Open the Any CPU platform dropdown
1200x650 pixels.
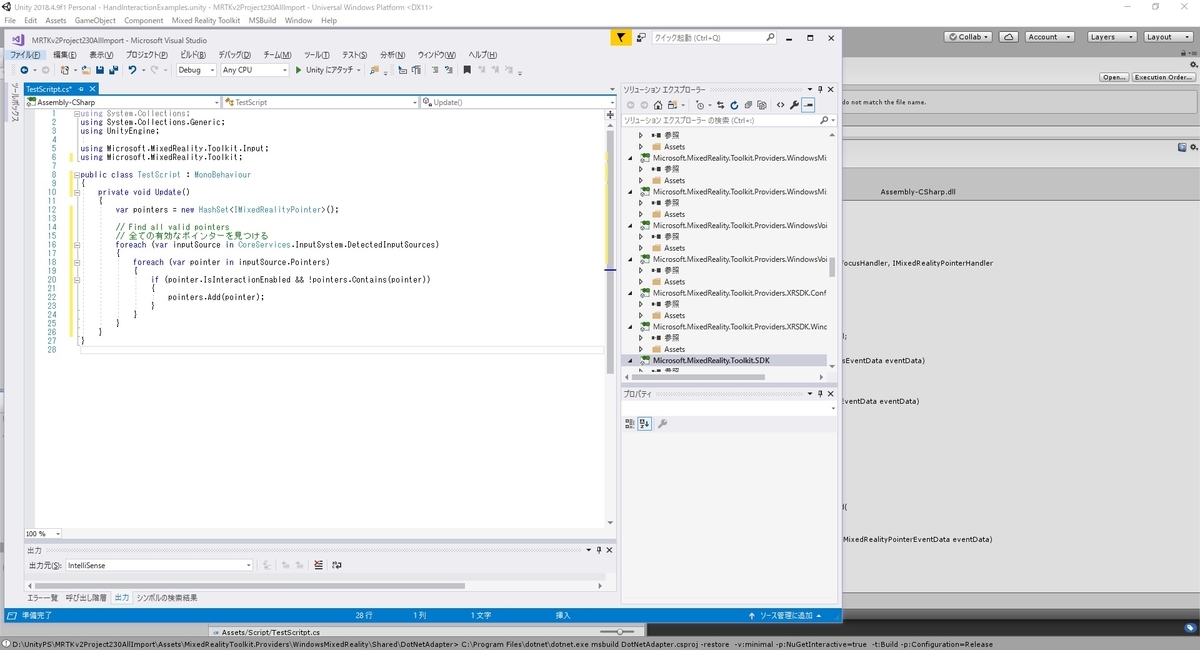pyautogui.click(x=254, y=70)
